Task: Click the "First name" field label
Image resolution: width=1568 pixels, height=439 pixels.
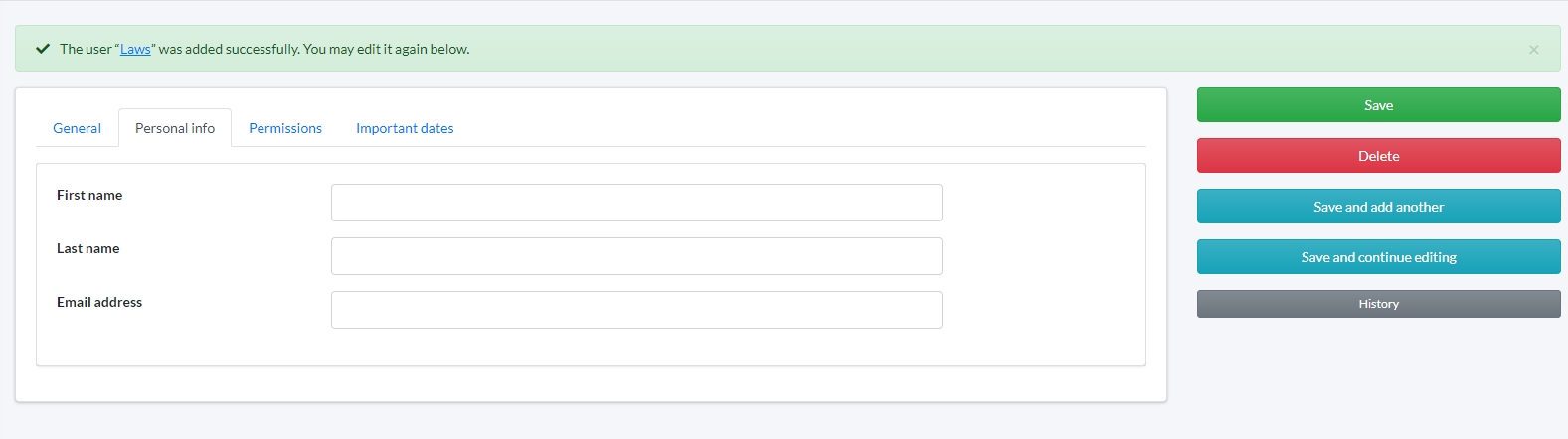Action: (89, 195)
